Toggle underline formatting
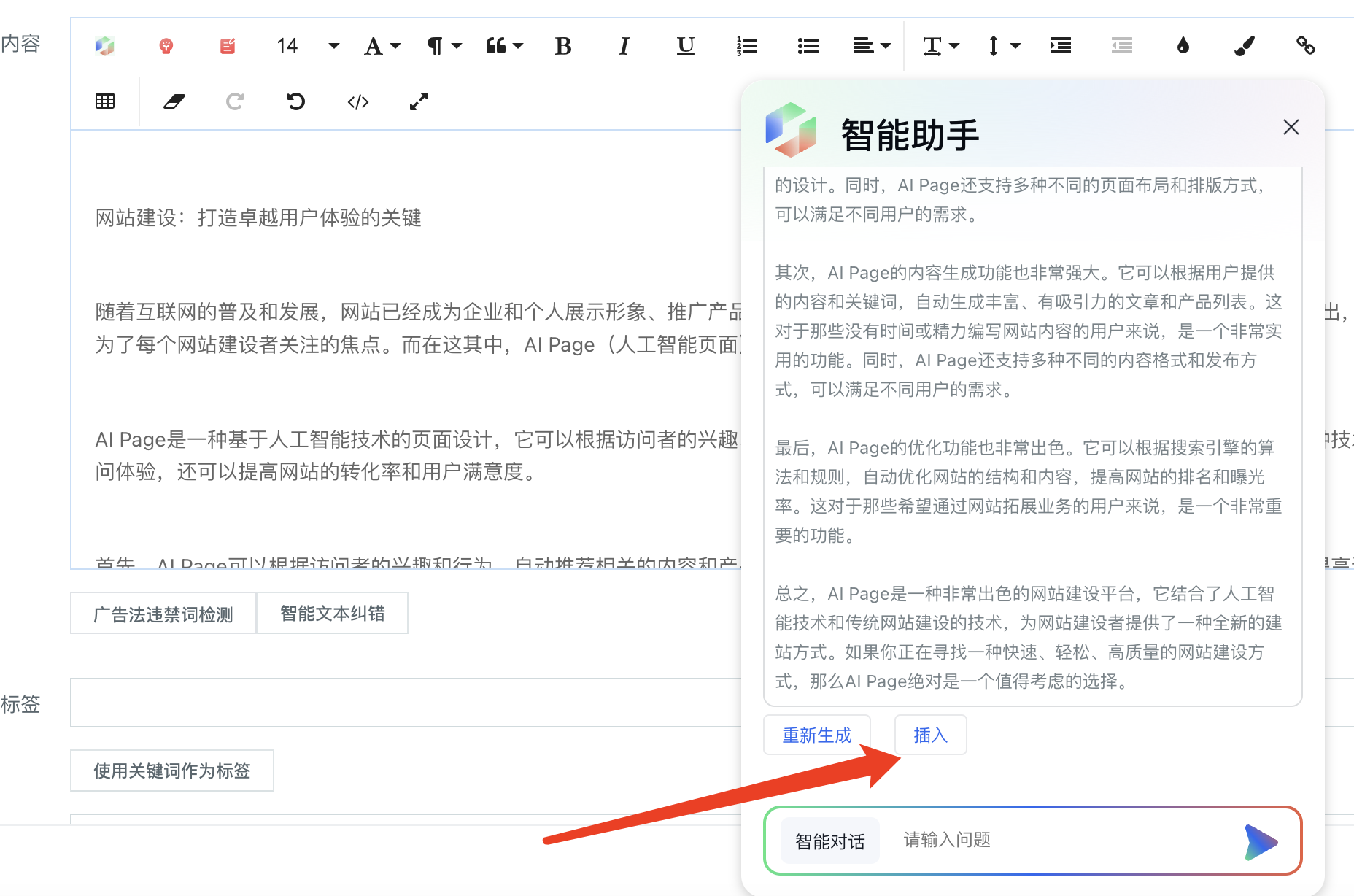Screen dimensions: 1354x896 685,46
